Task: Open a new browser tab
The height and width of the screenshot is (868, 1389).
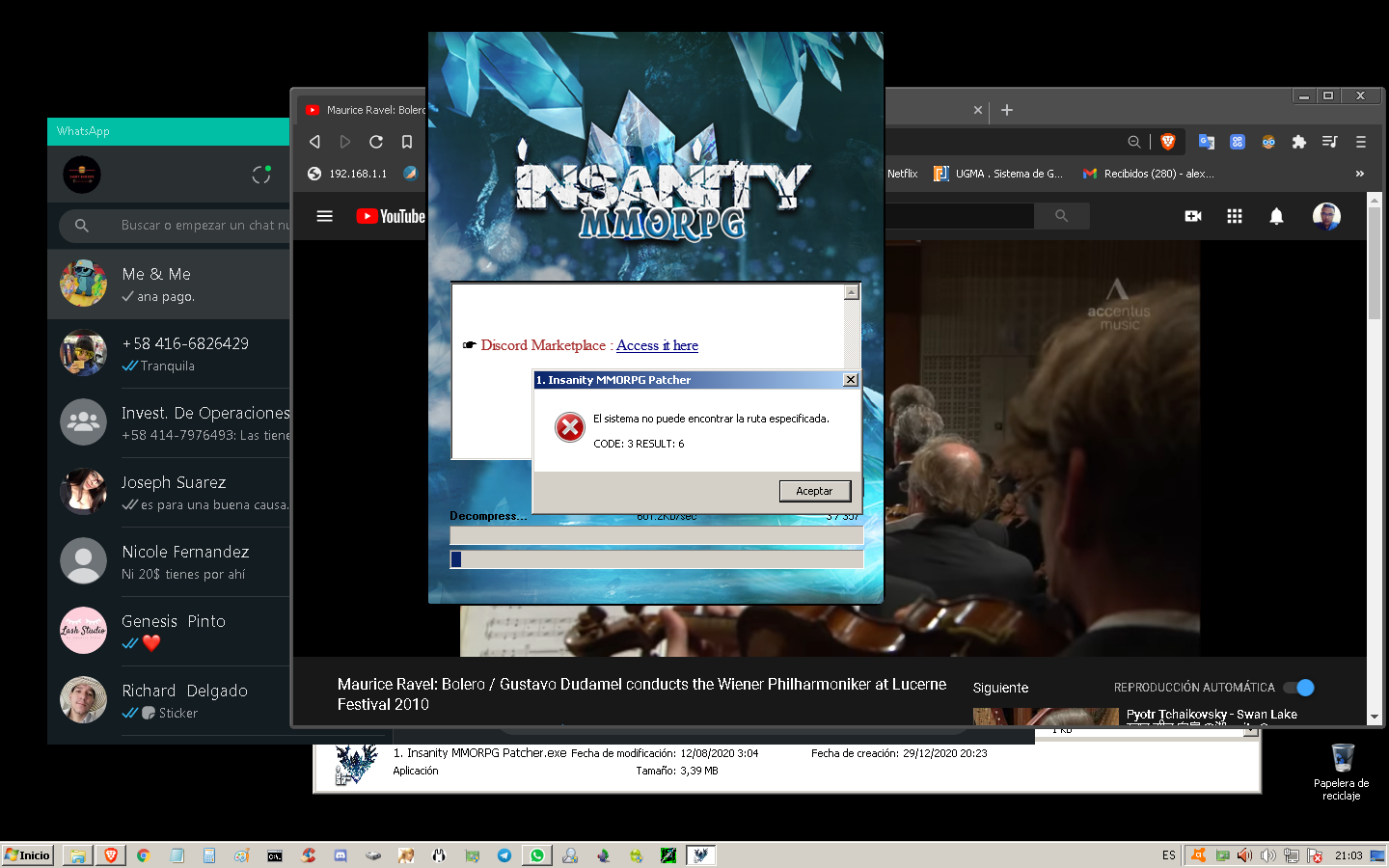Action: [x=1007, y=110]
